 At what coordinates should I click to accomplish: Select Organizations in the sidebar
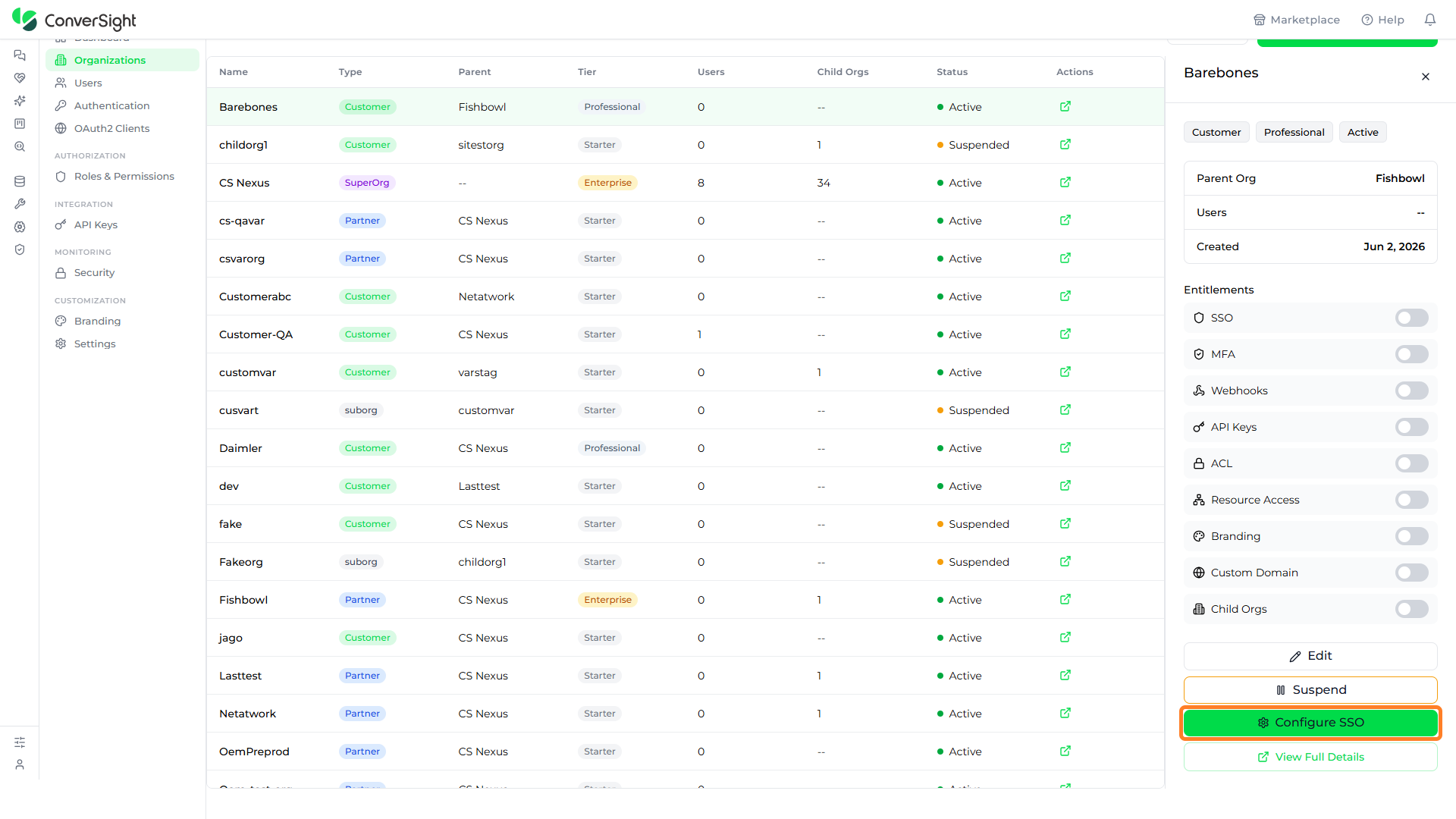pos(122,60)
